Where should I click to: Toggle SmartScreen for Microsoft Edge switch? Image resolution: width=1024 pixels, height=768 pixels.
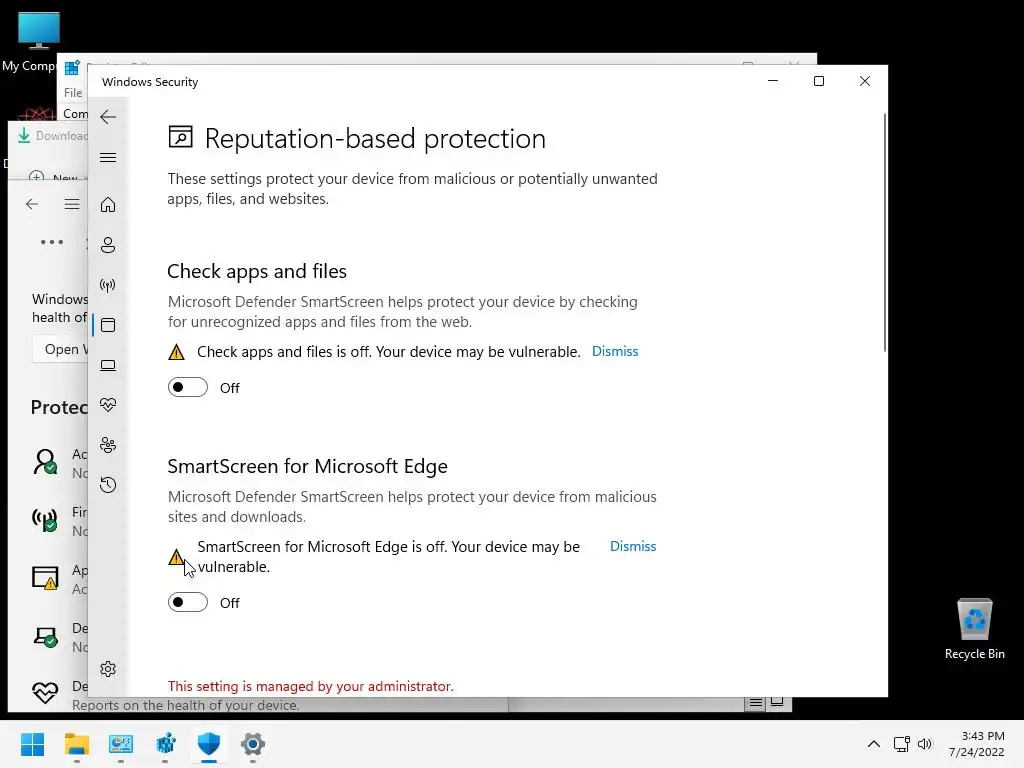click(188, 602)
